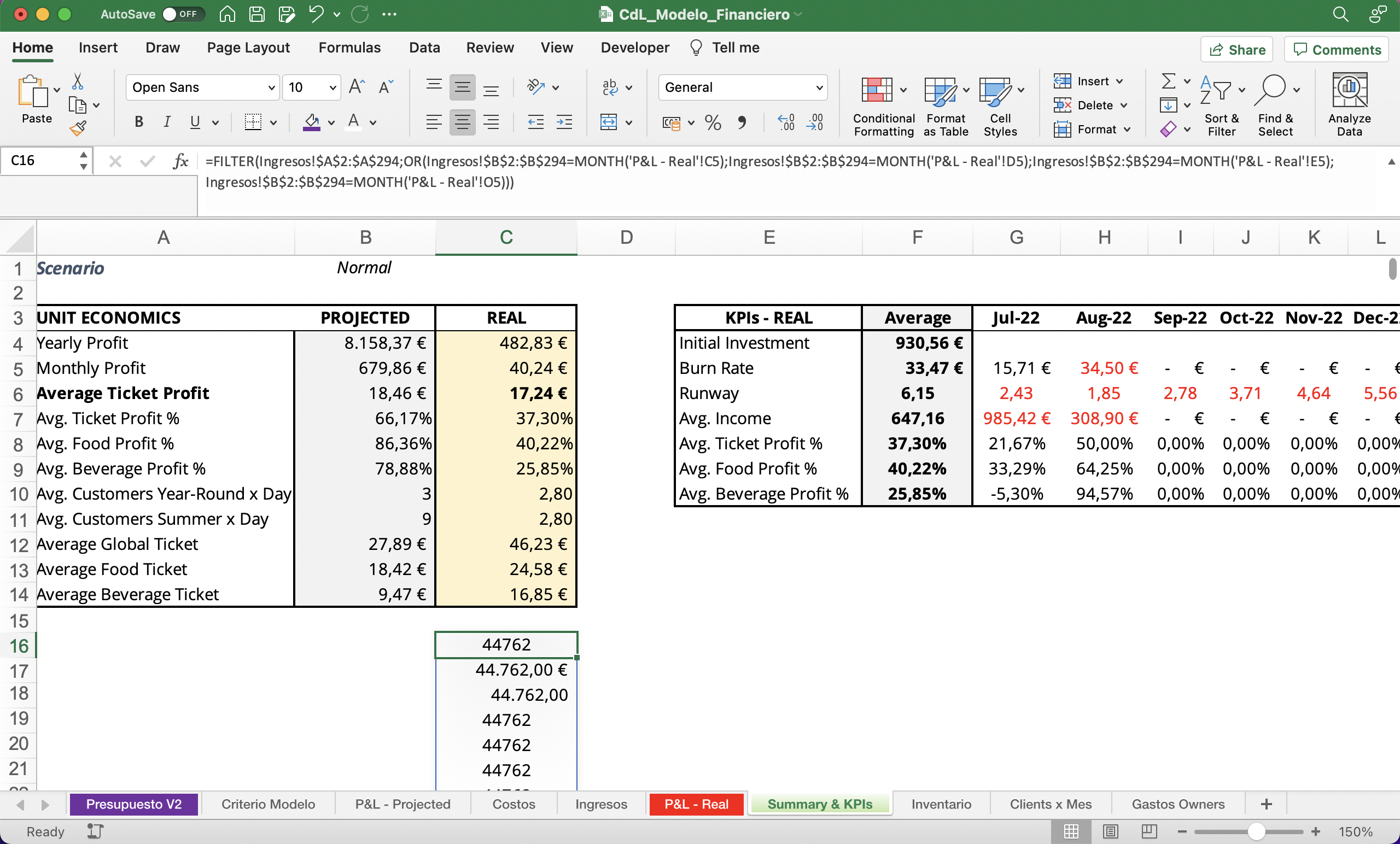
Task: Click the AutoSum sigma icon
Action: 1168,81
